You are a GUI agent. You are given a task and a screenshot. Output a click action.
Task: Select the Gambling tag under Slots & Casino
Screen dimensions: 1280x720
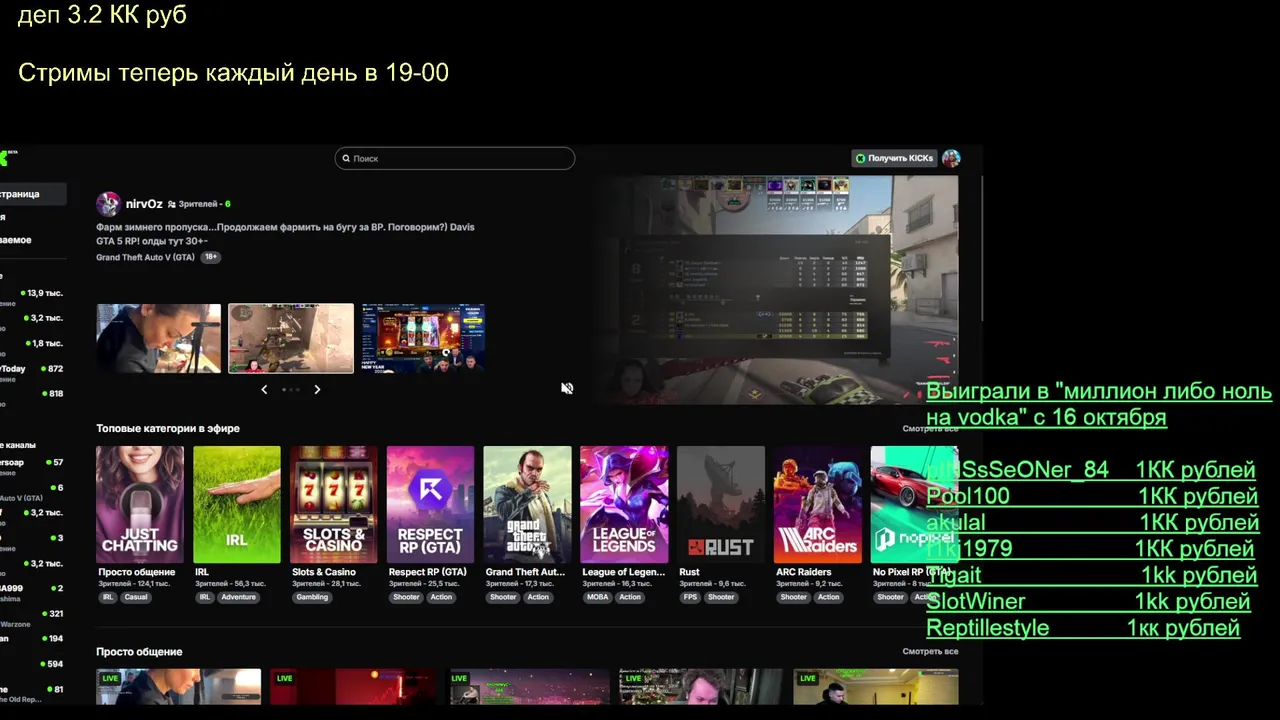pyautogui.click(x=311, y=597)
